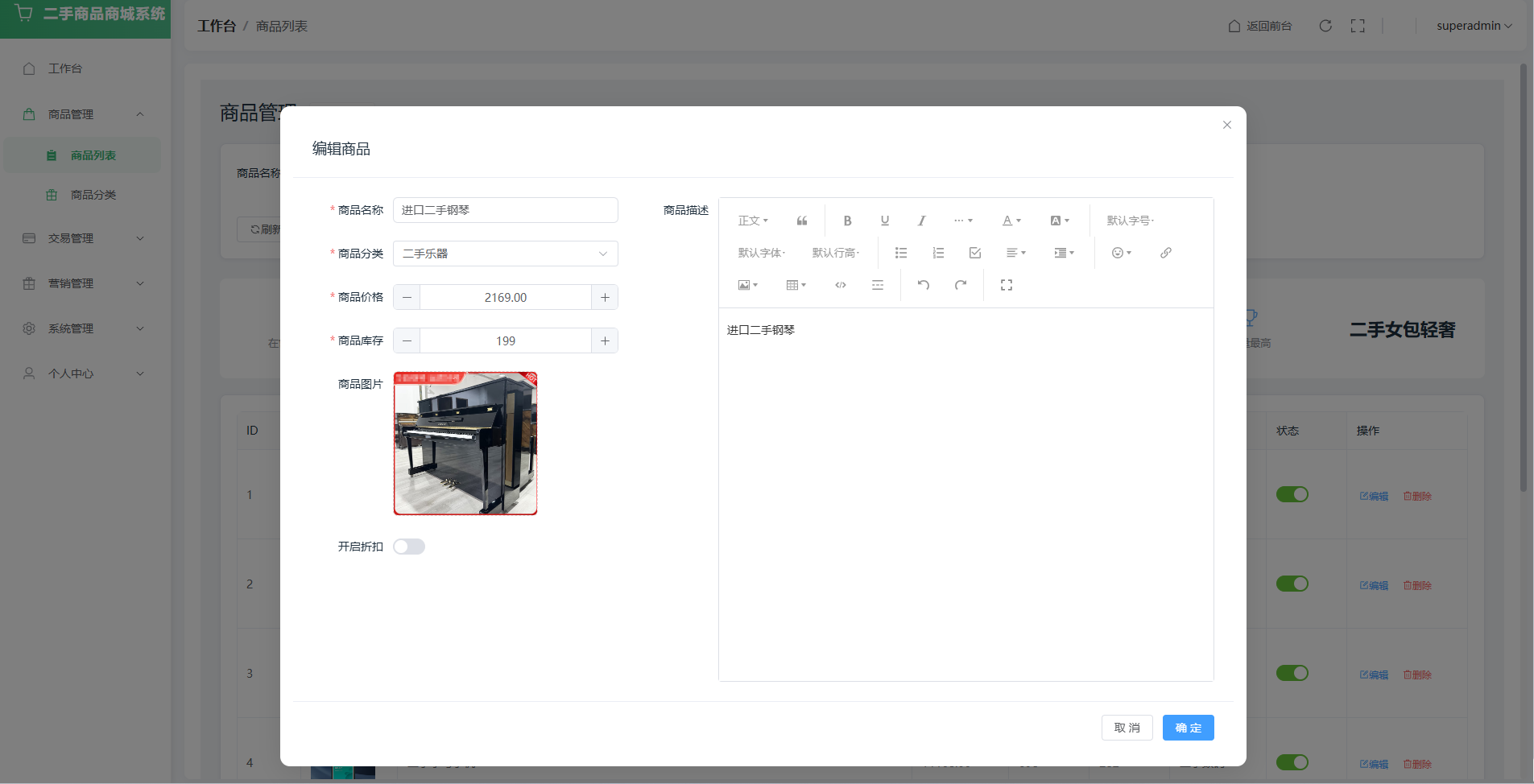Image resolution: width=1534 pixels, height=784 pixels.
Task: Apply underline formatting in editor
Action: (884, 221)
